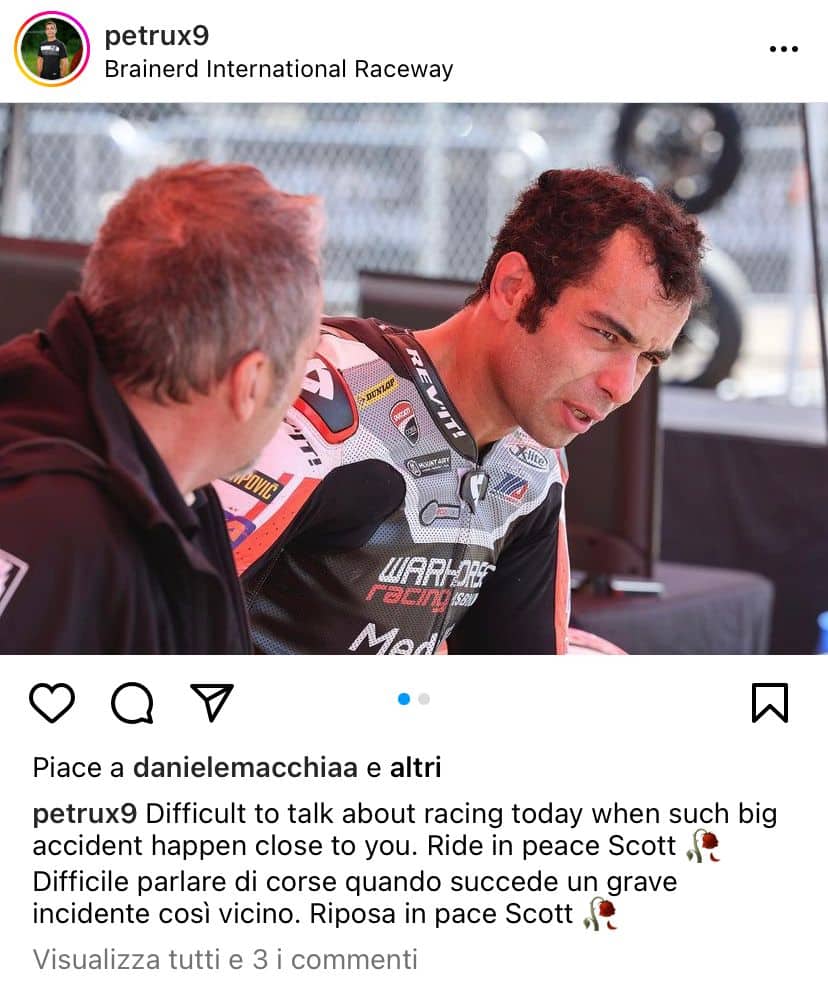Select the first blue carousel dot
Image resolution: width=828 pixels, height=996 pixels.
403,699
